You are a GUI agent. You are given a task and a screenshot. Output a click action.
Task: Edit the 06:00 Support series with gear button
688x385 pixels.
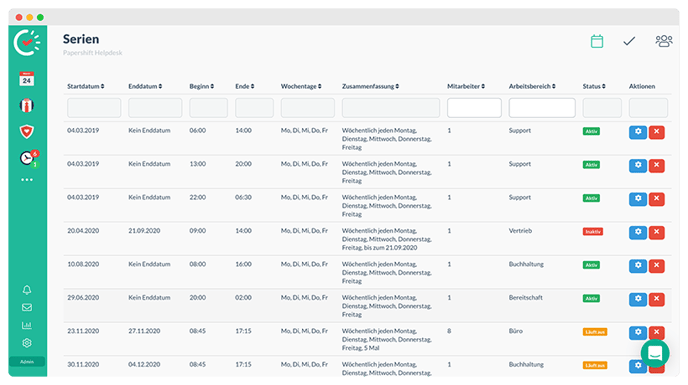(x=638, y=132)
